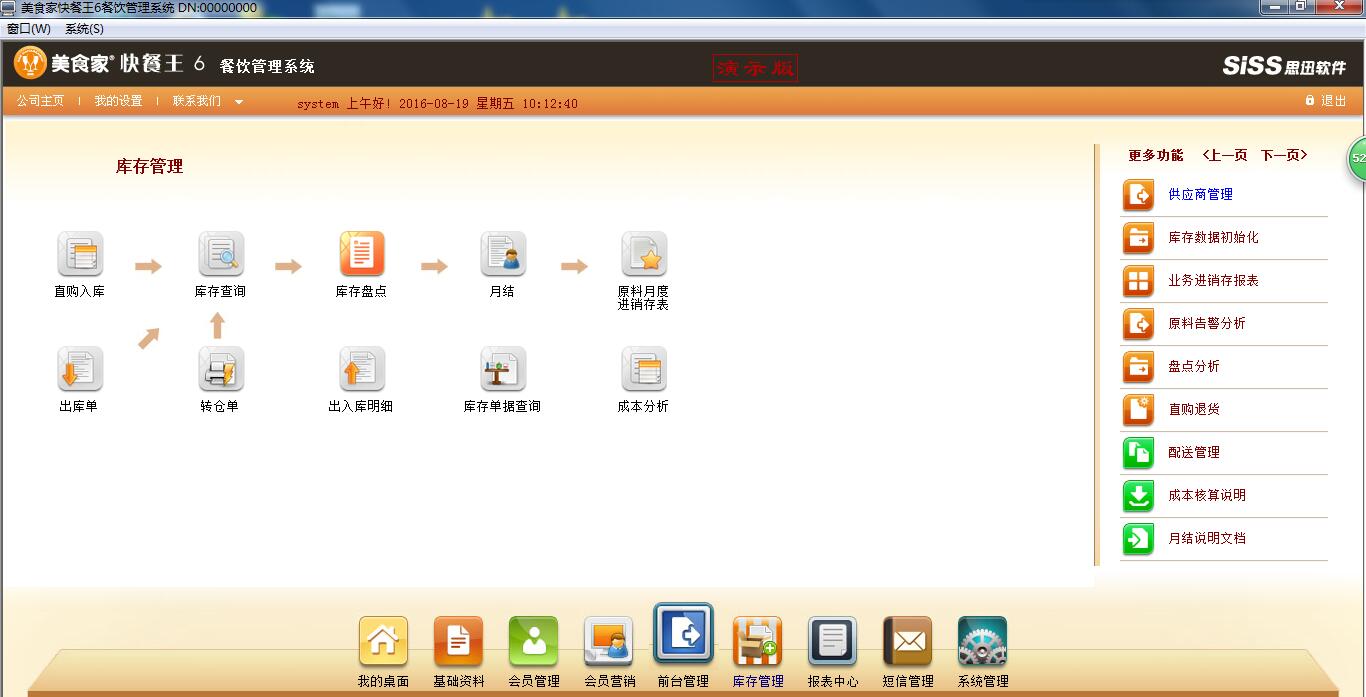Viewport: 1366px width, 697px height.
Task: Open the 原料告警分析 text link
Action: pyautogui.click(x=1207, y=324)
